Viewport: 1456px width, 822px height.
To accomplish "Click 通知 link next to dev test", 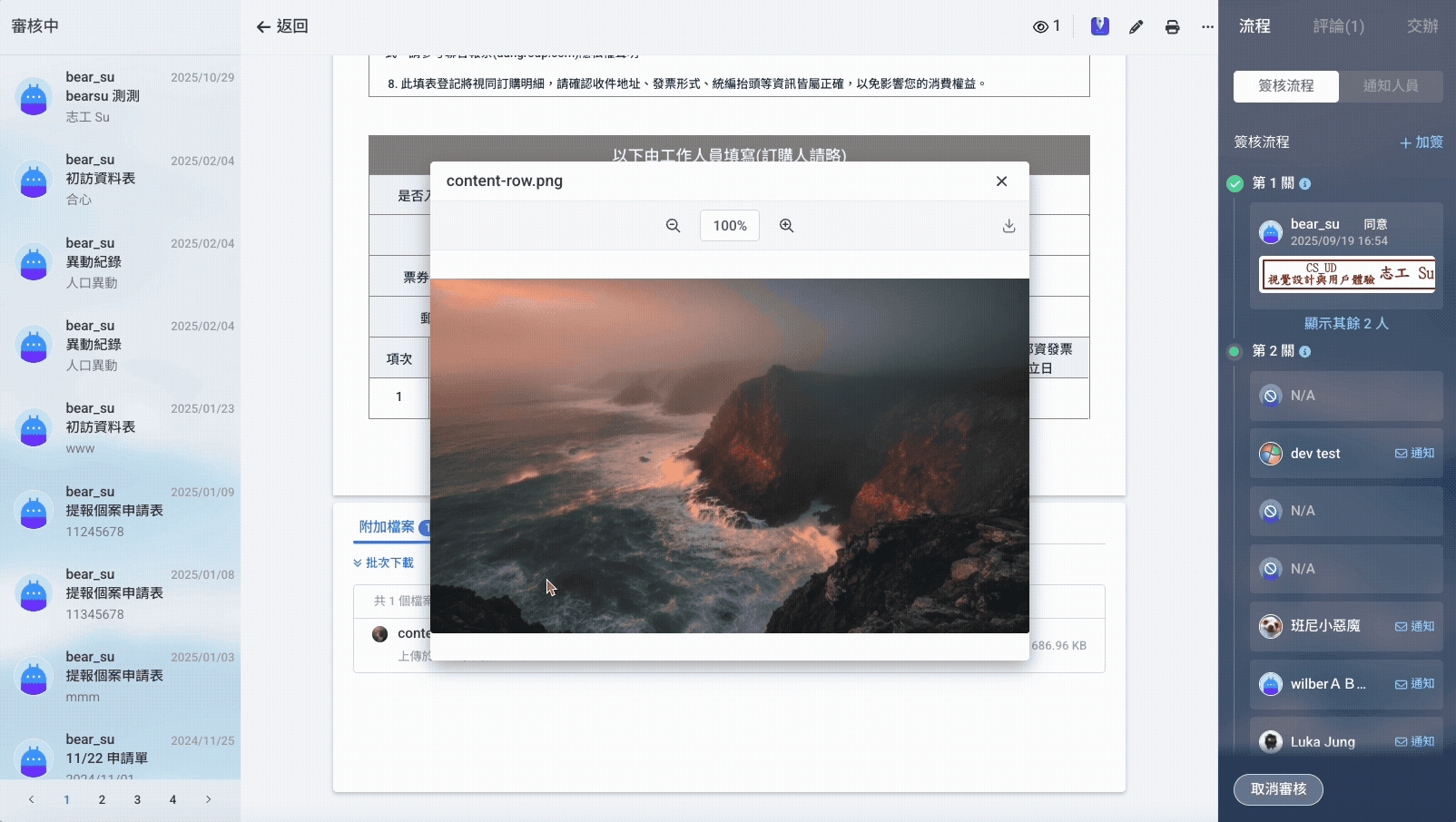I will pos(1414,454).
